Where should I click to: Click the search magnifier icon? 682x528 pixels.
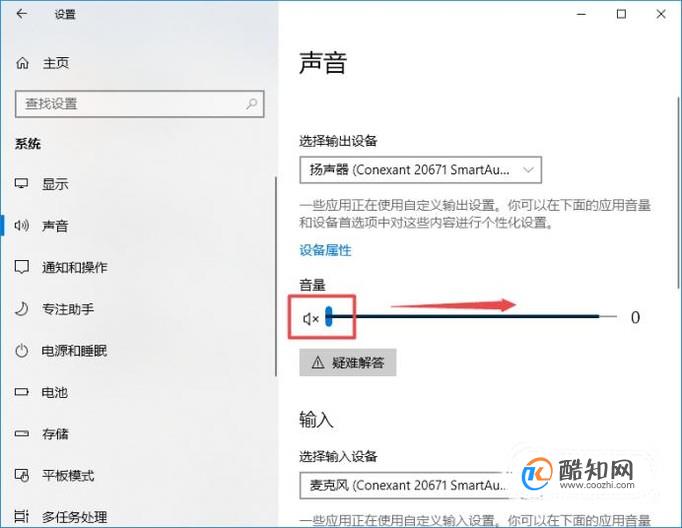(251, 104)
